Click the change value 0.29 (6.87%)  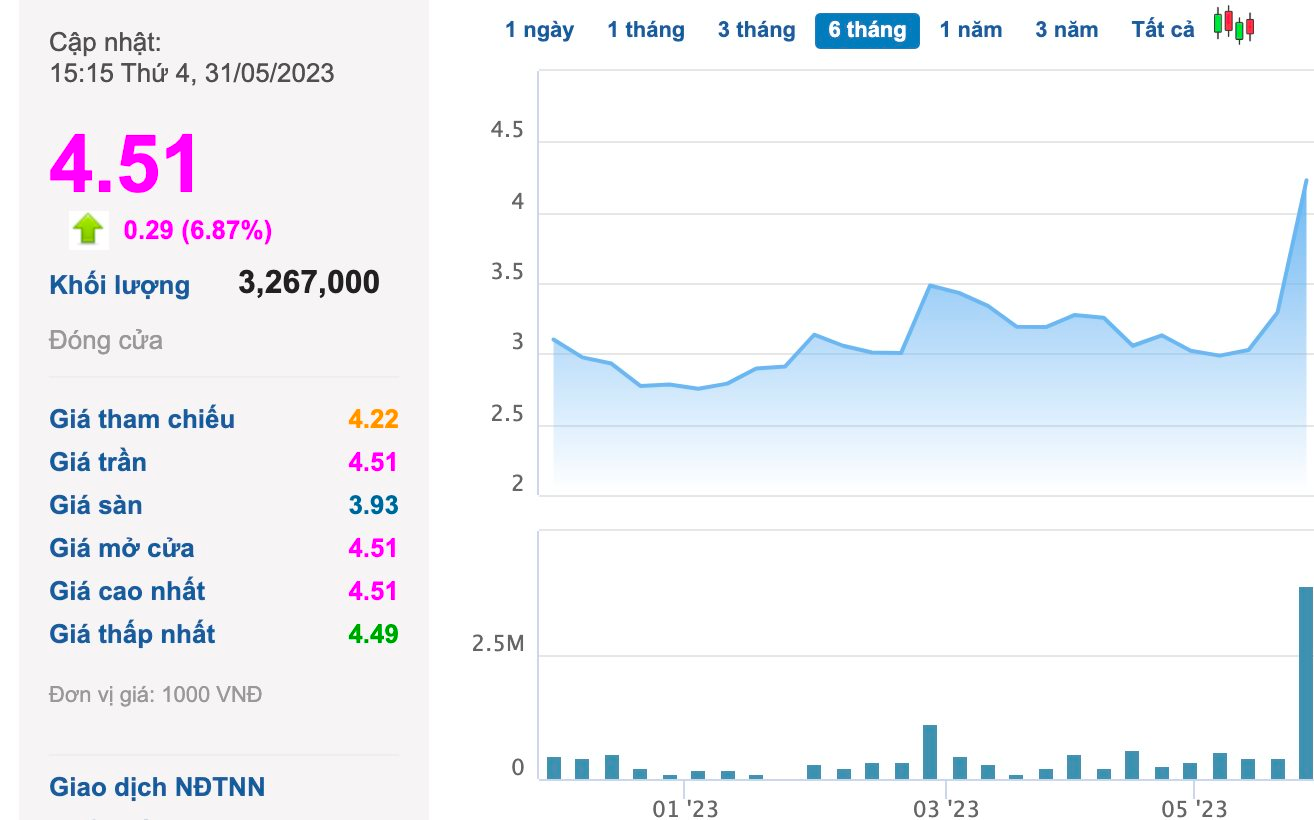tap(198, 231)
